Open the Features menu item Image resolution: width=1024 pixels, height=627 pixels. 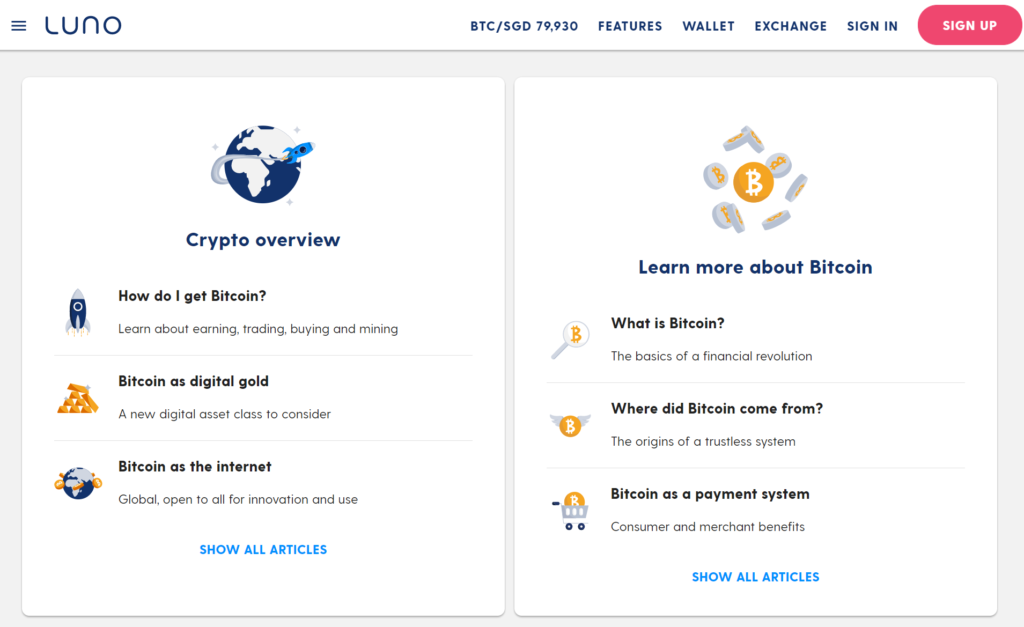pos(630,26)
